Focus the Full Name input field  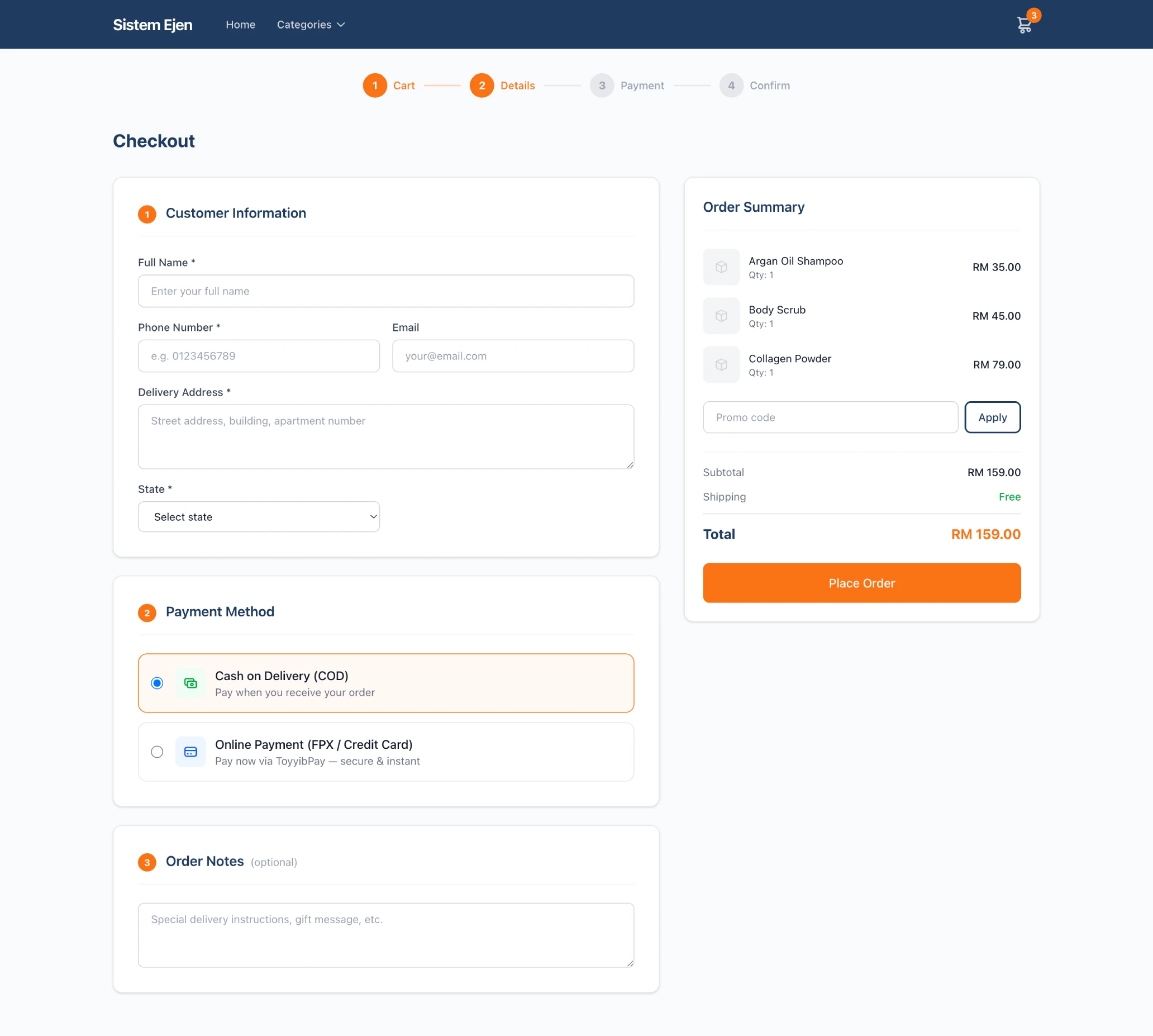(386, 291)
